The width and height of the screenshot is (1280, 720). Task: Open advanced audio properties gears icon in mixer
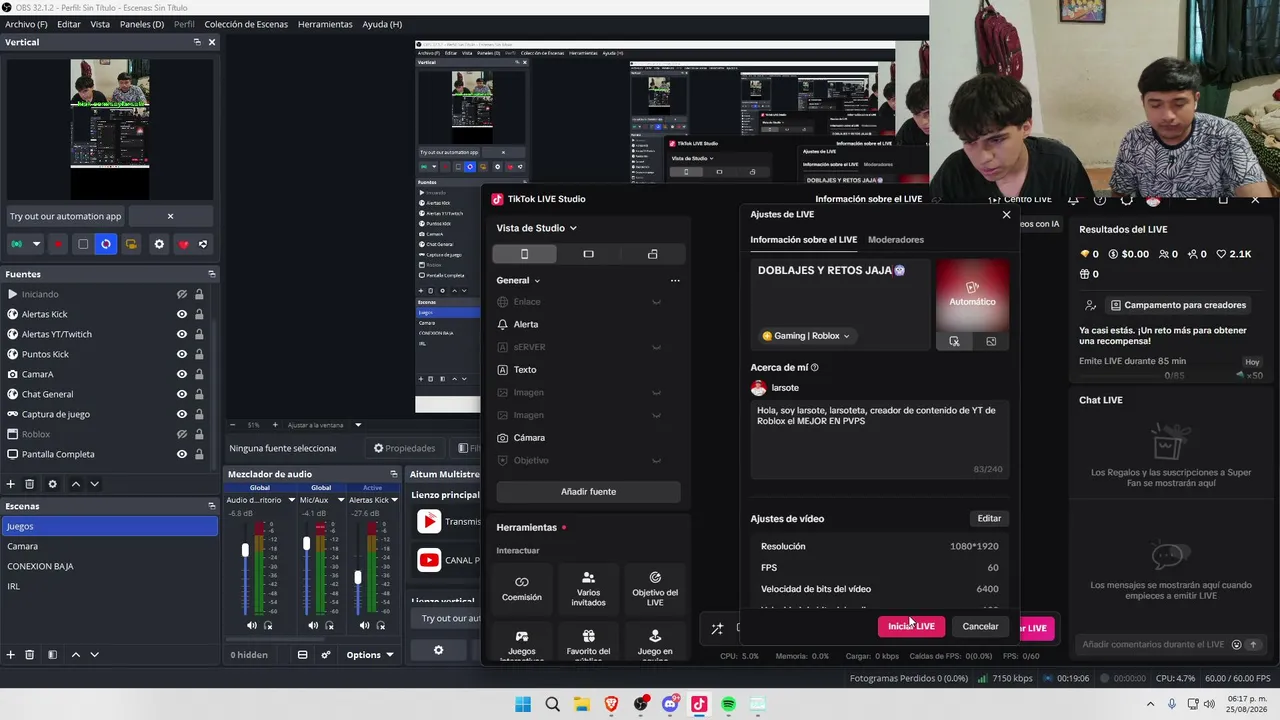[325, 655]
